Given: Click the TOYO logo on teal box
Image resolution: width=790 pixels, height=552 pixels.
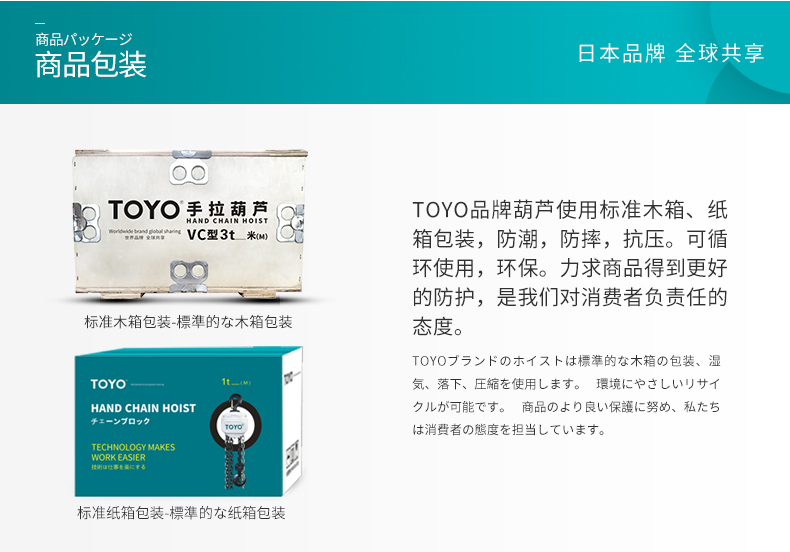Looking at the screenshot, I should point(108,384).
